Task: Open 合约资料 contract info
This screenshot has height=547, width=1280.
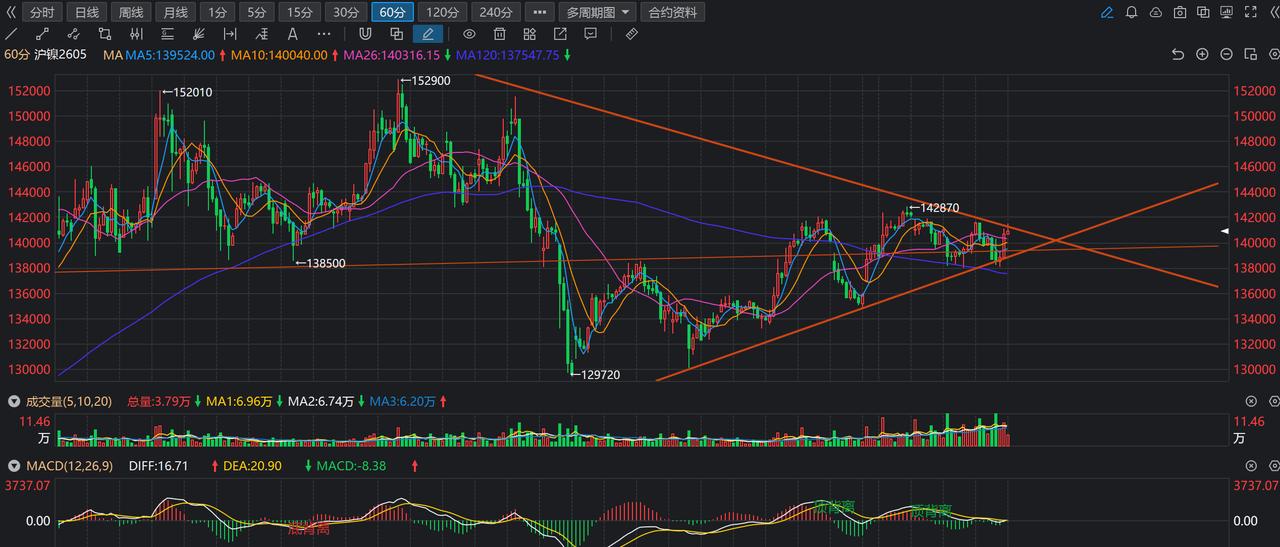Action: (673, 13)
